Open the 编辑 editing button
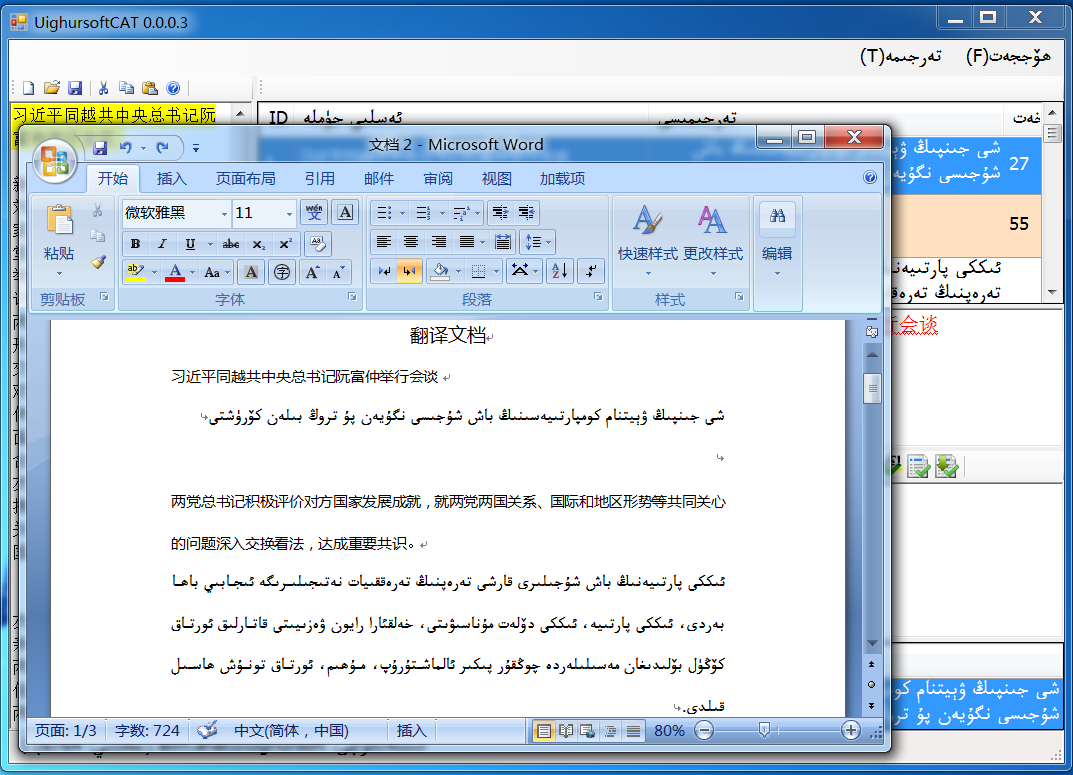The height and width of the screenshot is (775, 1073). 777,239
